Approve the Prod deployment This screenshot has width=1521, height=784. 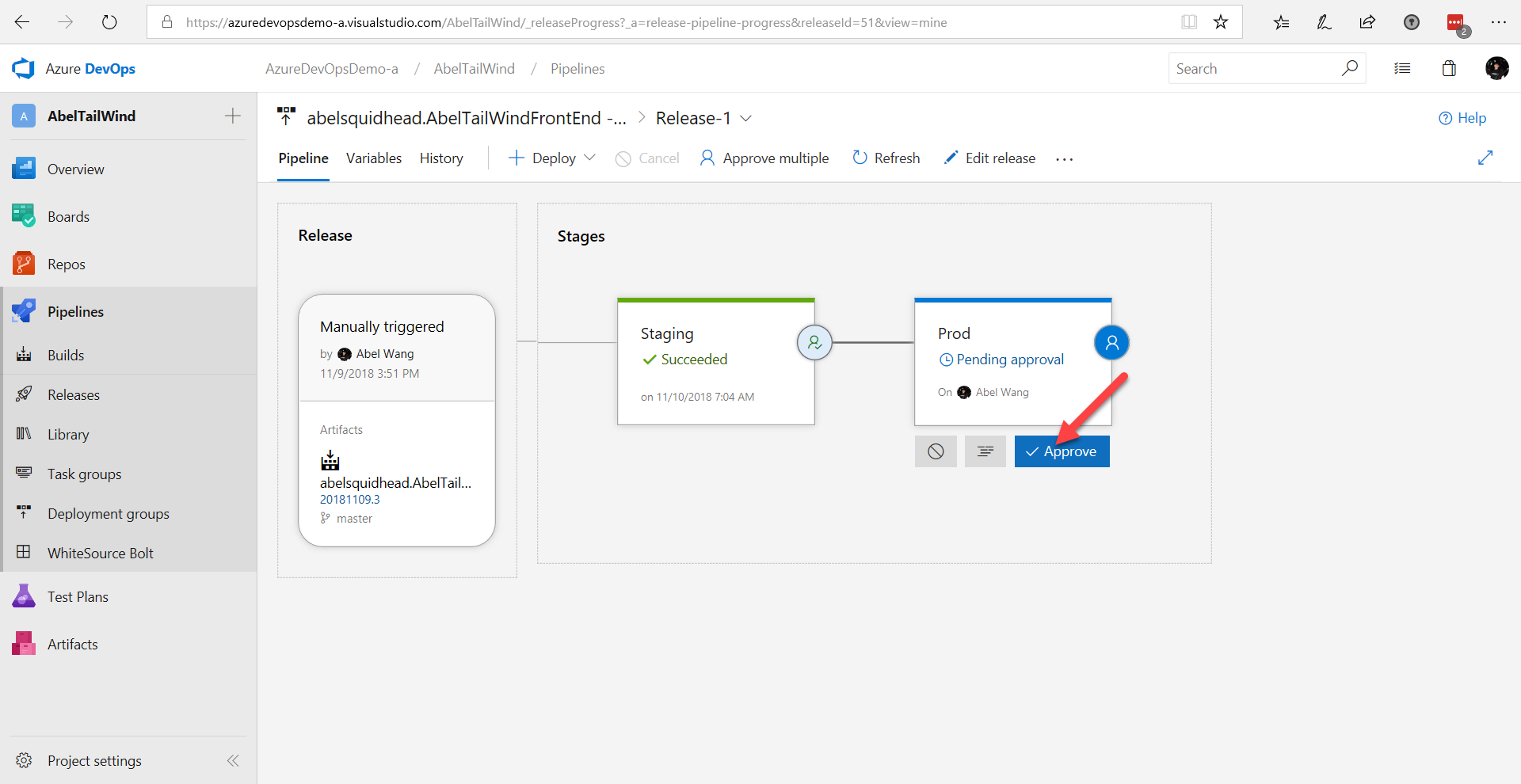point(1062,451)
